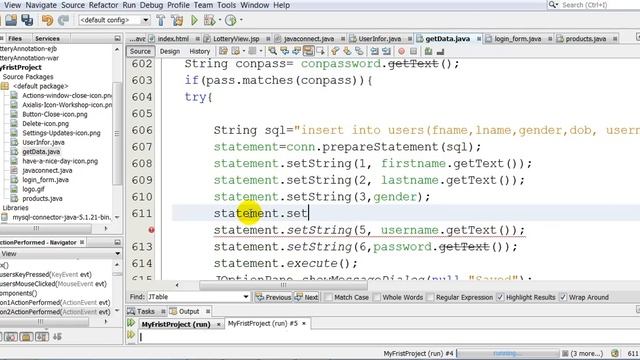Image resolution: width=640 pixels, height=360 pixels.
Task: Open the Find history dropdown arrow
Action: pos(246,297)
